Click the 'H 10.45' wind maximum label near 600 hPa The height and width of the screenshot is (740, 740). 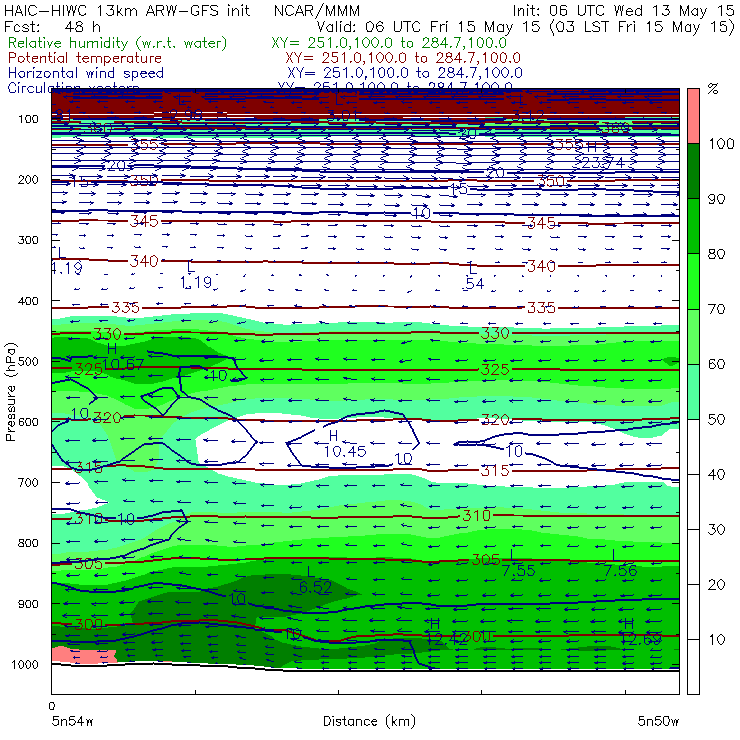pos(345,444)
